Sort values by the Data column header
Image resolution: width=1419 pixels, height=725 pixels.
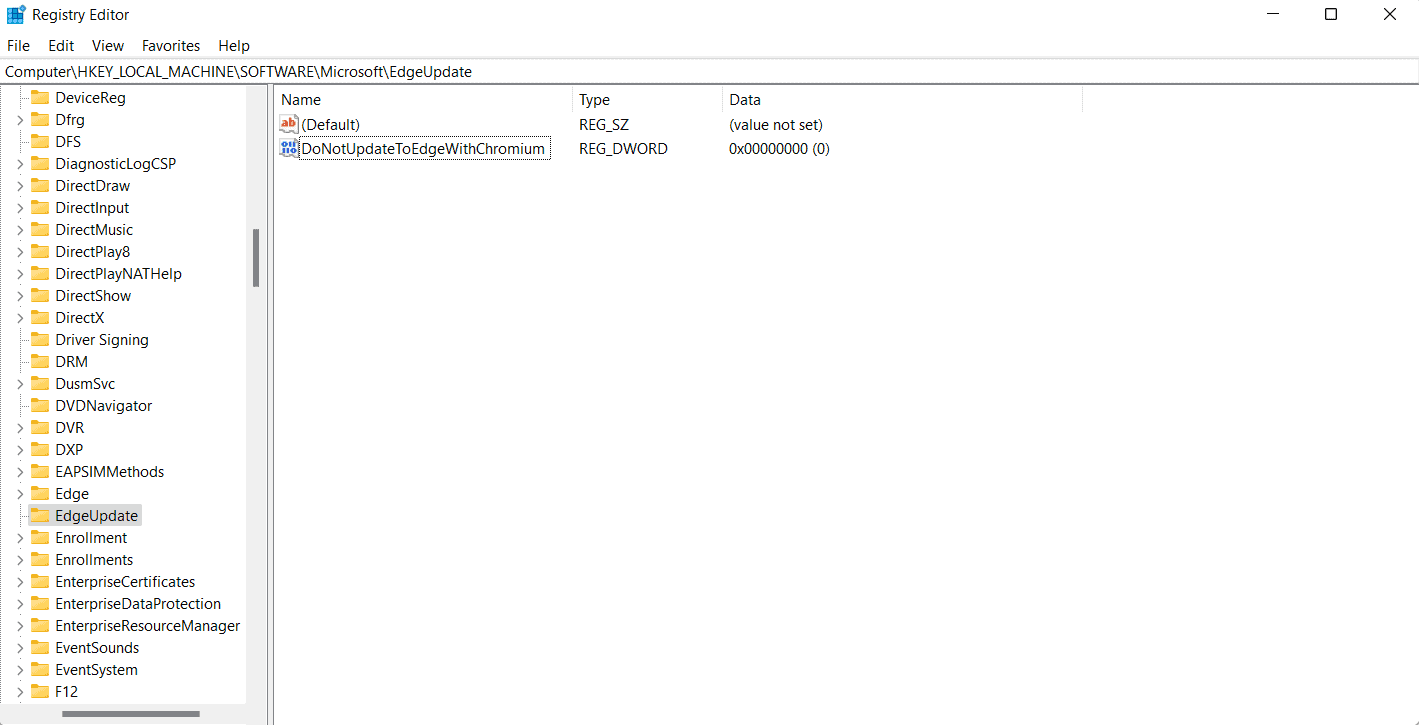pos(902,100)
